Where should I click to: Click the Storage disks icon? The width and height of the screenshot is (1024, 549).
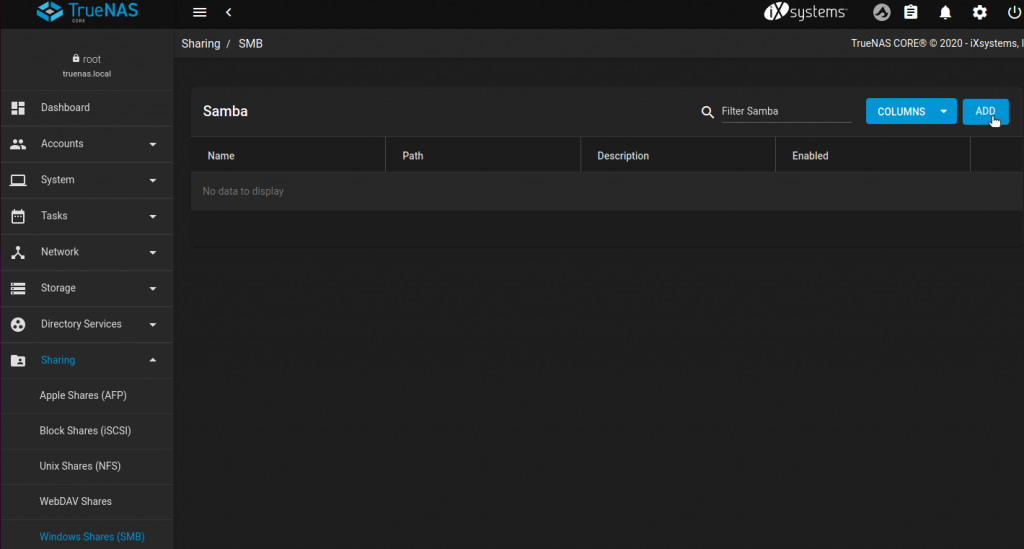[x=18, y=289]
